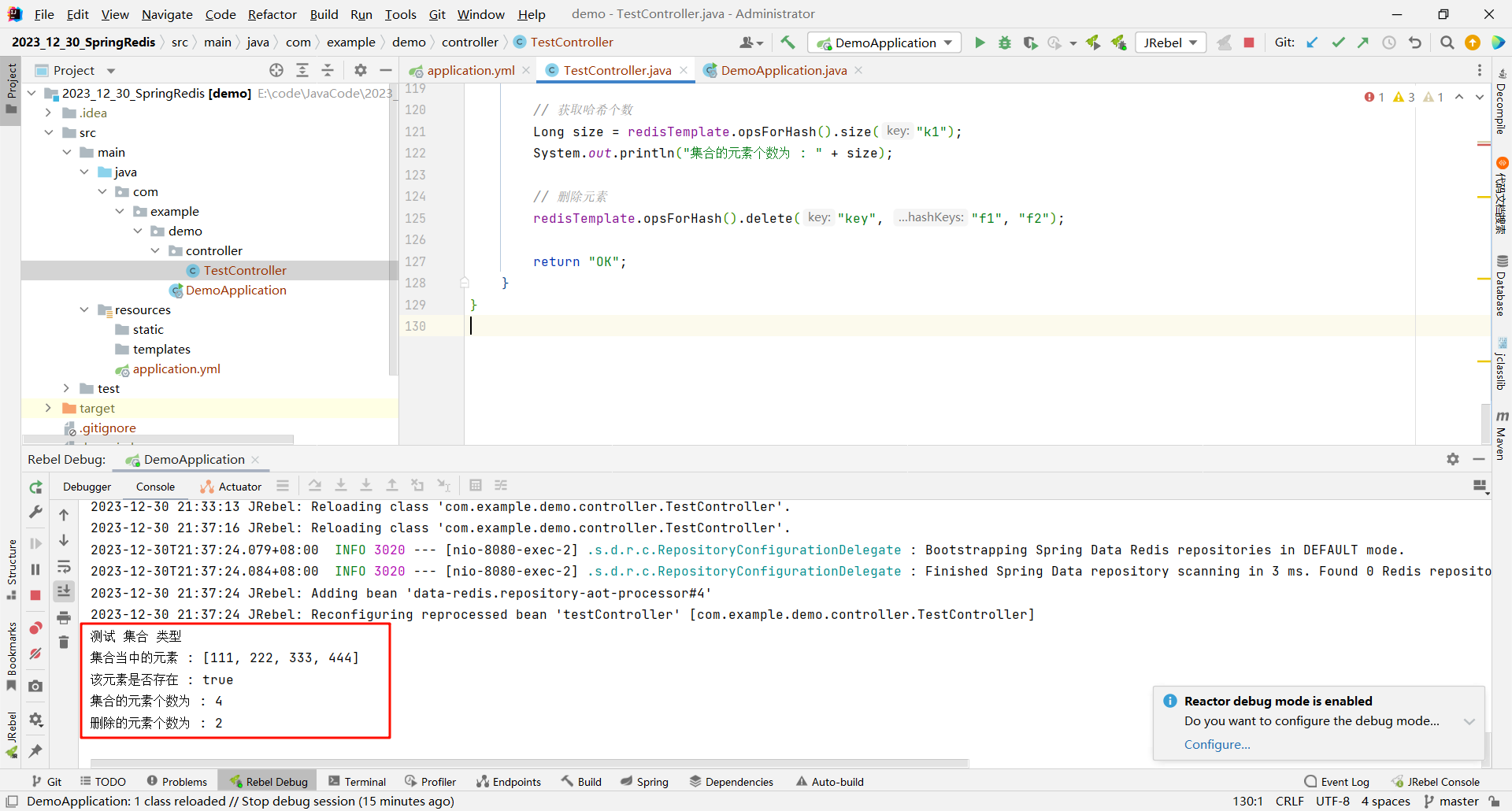Open the Database side panel

coord(1501,285)
